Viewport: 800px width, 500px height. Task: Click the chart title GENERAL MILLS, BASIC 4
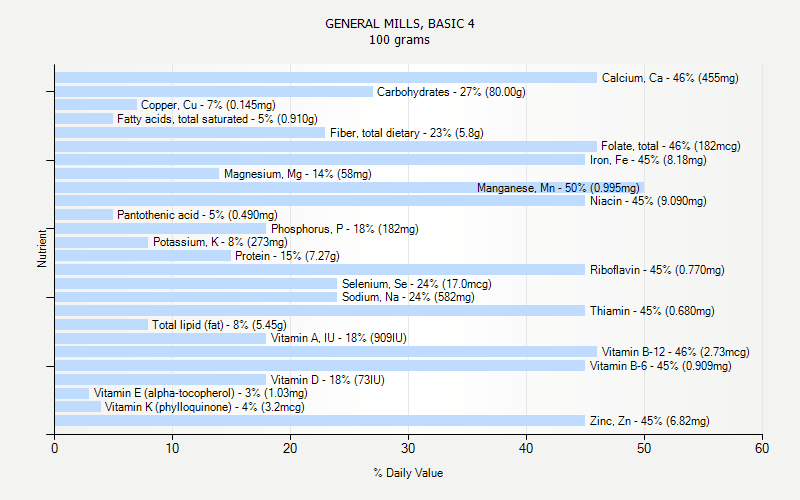click(399, 24)
